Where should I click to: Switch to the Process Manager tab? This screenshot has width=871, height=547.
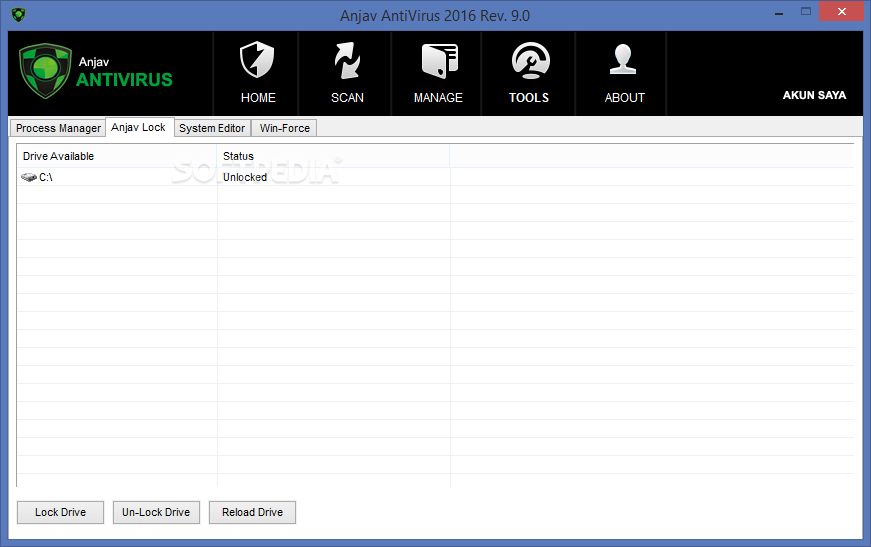58,128
